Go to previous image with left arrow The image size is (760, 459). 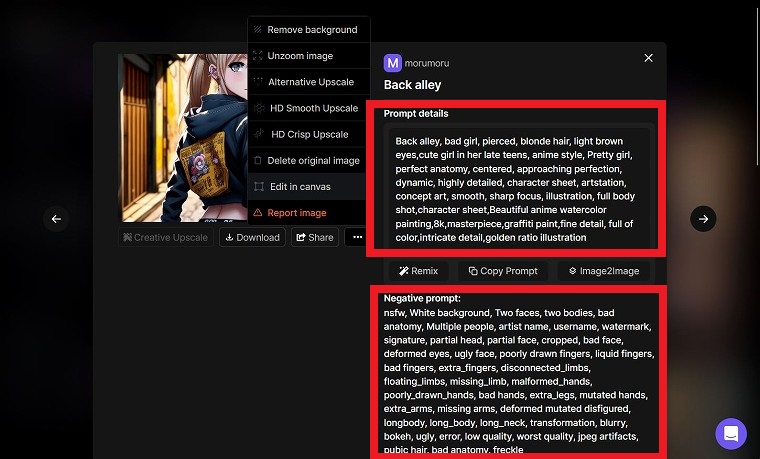56,219
